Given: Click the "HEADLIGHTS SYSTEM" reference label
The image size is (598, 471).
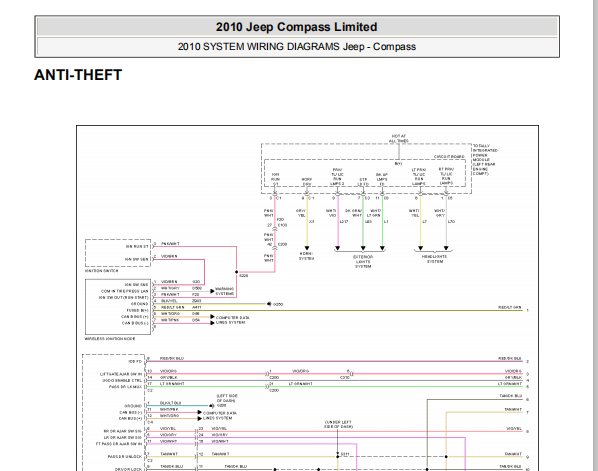Looking at the screenshot, I should pyautogui.click(x=434, y=259).
